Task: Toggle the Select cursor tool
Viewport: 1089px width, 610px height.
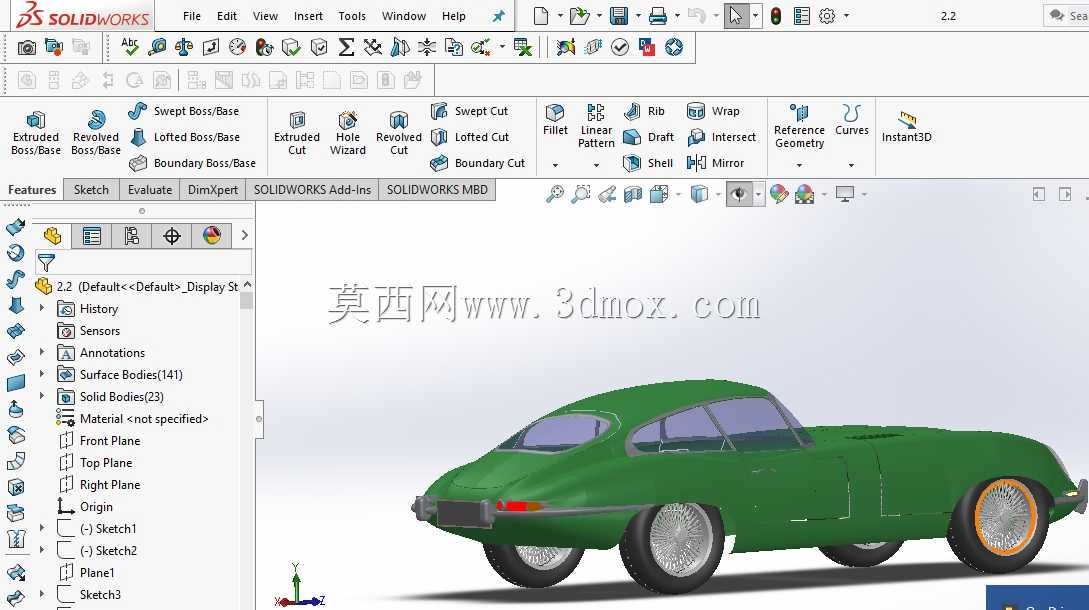Action: coord(735,15)
